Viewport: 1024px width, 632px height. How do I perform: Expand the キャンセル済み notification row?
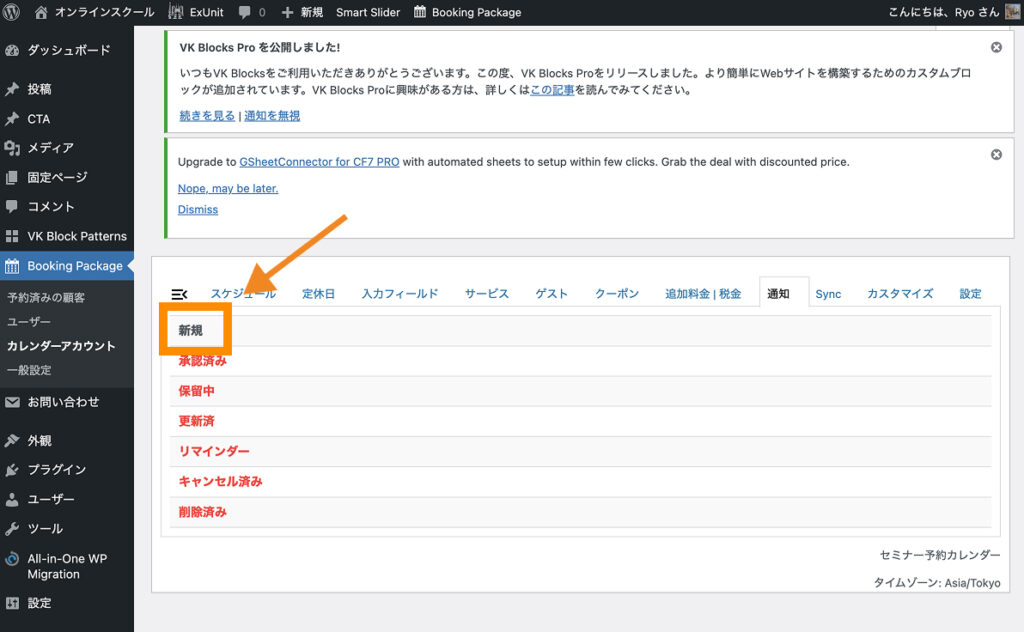click(220, 481)
